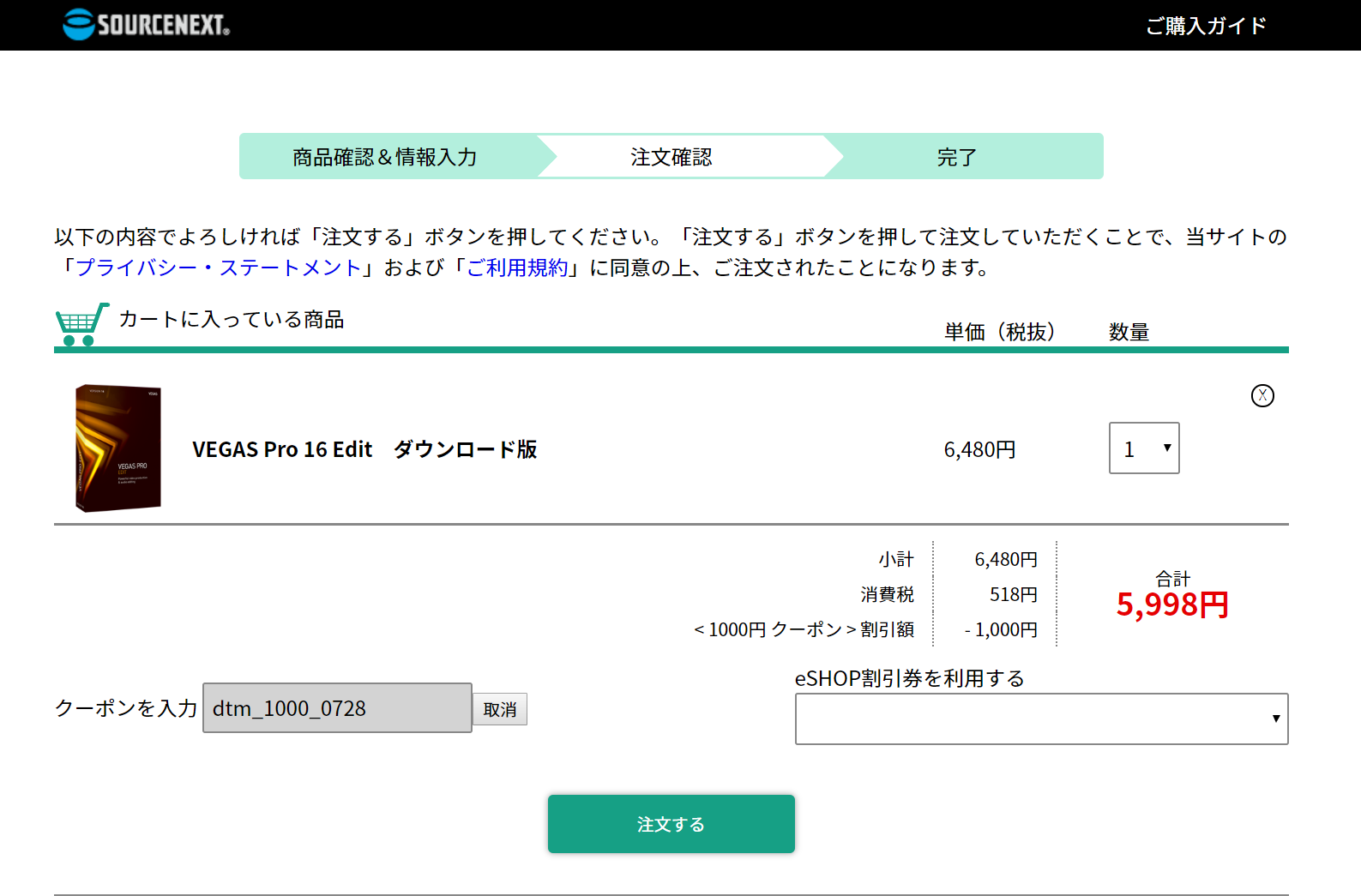This screenshot has width=1361, height=896.
Task: Click the SOURCENEXT logo
Action: (x=147, y=24)
